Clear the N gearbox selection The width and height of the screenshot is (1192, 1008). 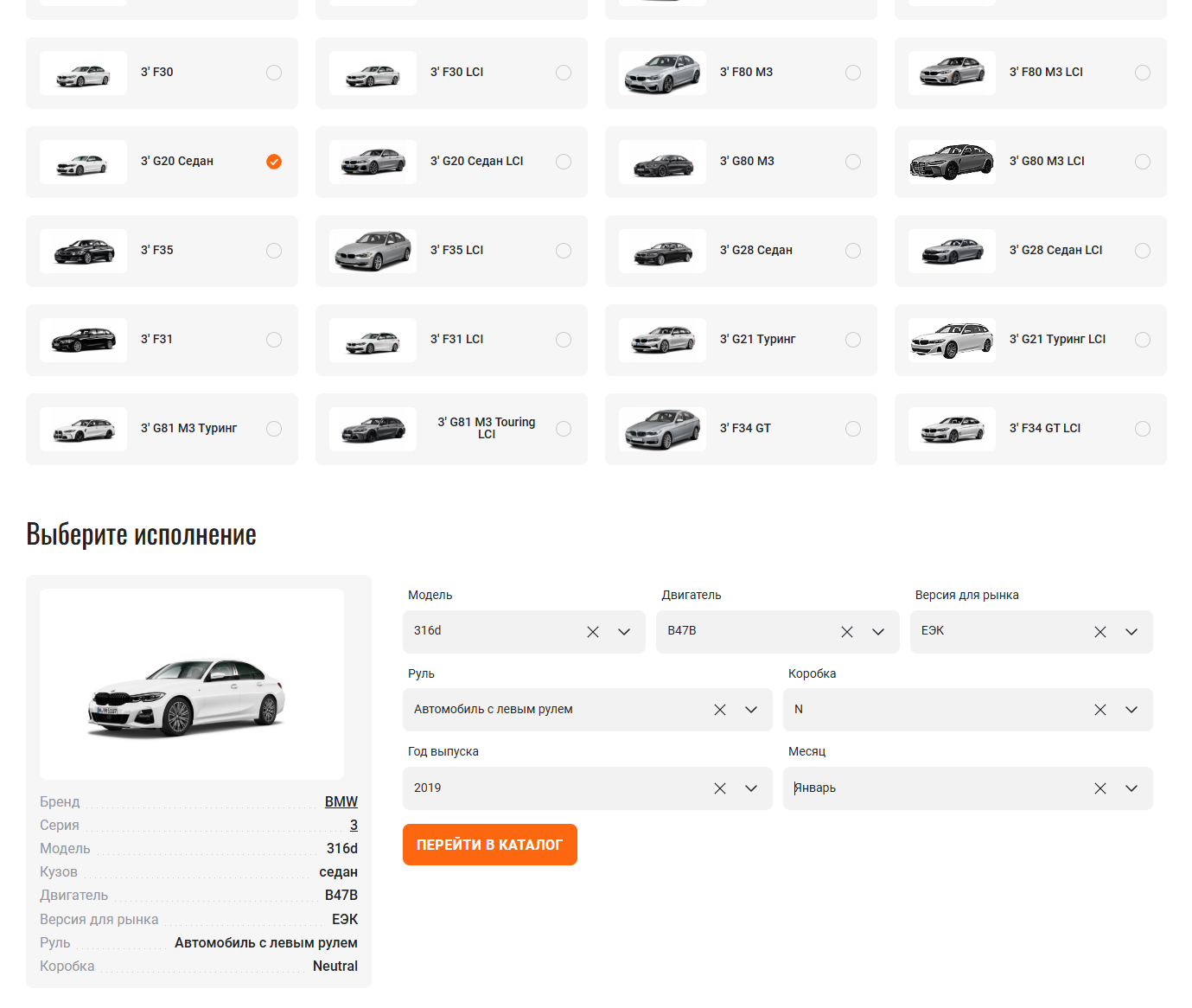pyautogui.click(x=1100, y=710)
